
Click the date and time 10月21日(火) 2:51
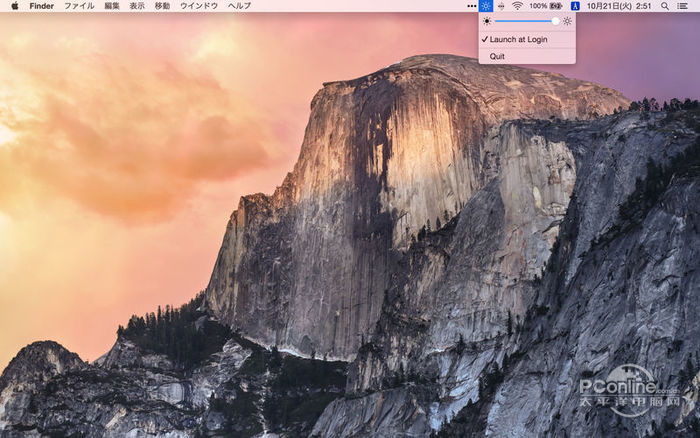(x=619, y=6)
